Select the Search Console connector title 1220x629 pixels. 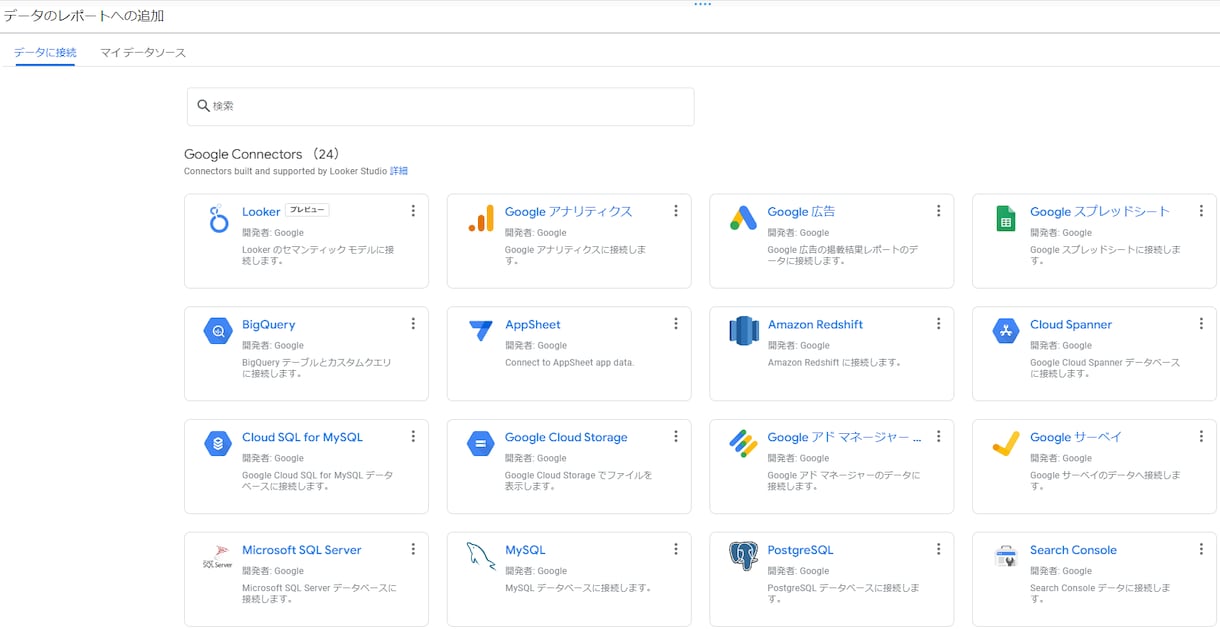[x=1074, y=550]
